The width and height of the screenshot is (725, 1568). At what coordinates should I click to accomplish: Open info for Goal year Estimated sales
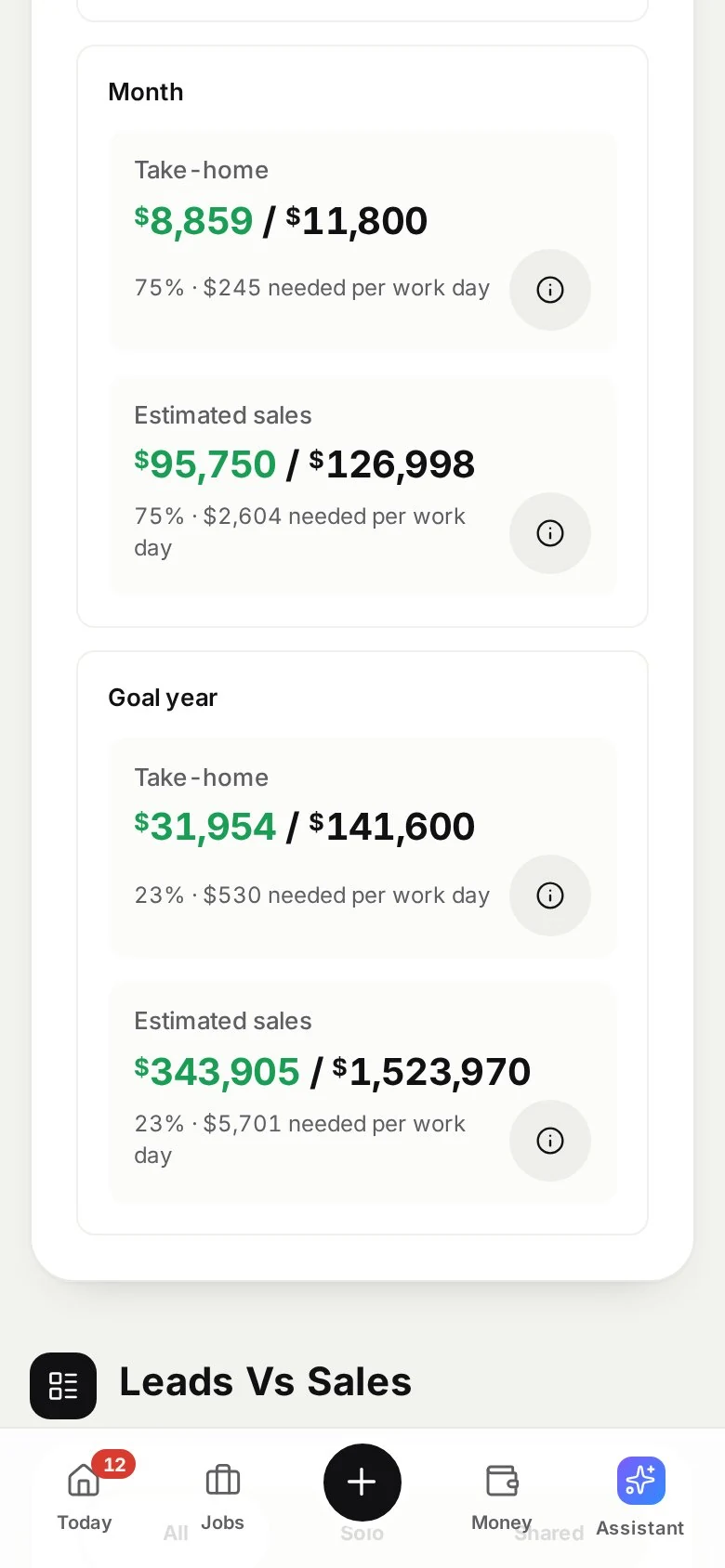point(550,1141)
